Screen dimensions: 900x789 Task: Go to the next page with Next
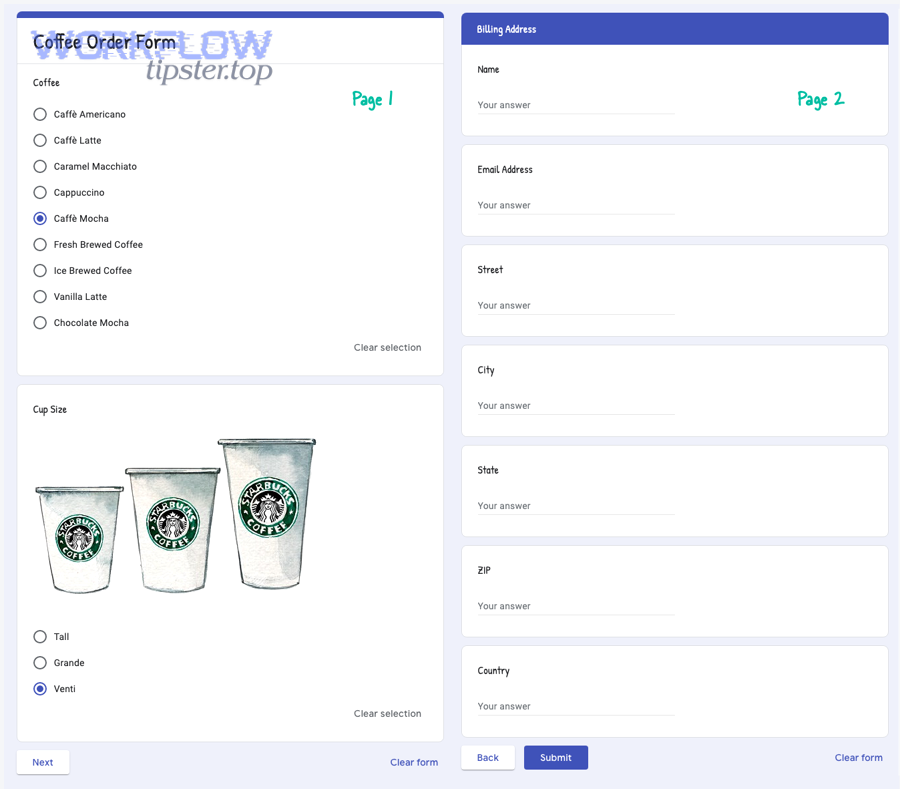[x=43, y=762]
